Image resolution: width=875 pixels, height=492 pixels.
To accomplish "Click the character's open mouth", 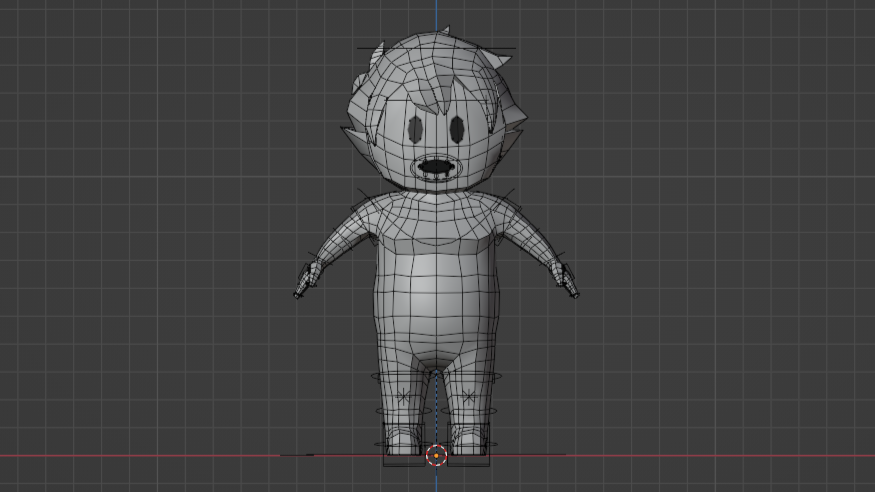I will point(435,168).
